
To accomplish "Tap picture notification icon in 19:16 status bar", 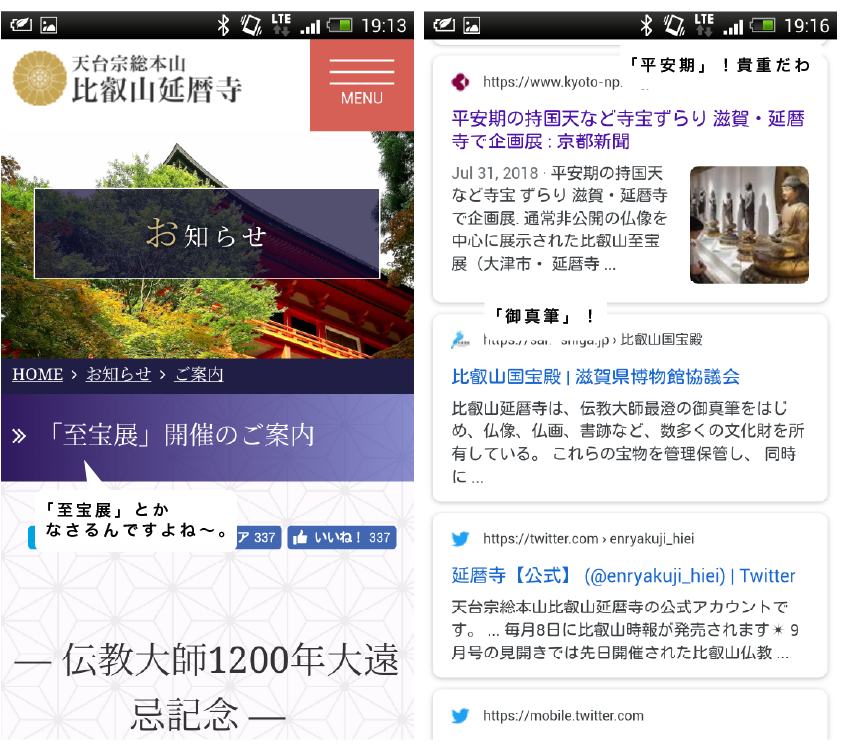I will (471, 25).
